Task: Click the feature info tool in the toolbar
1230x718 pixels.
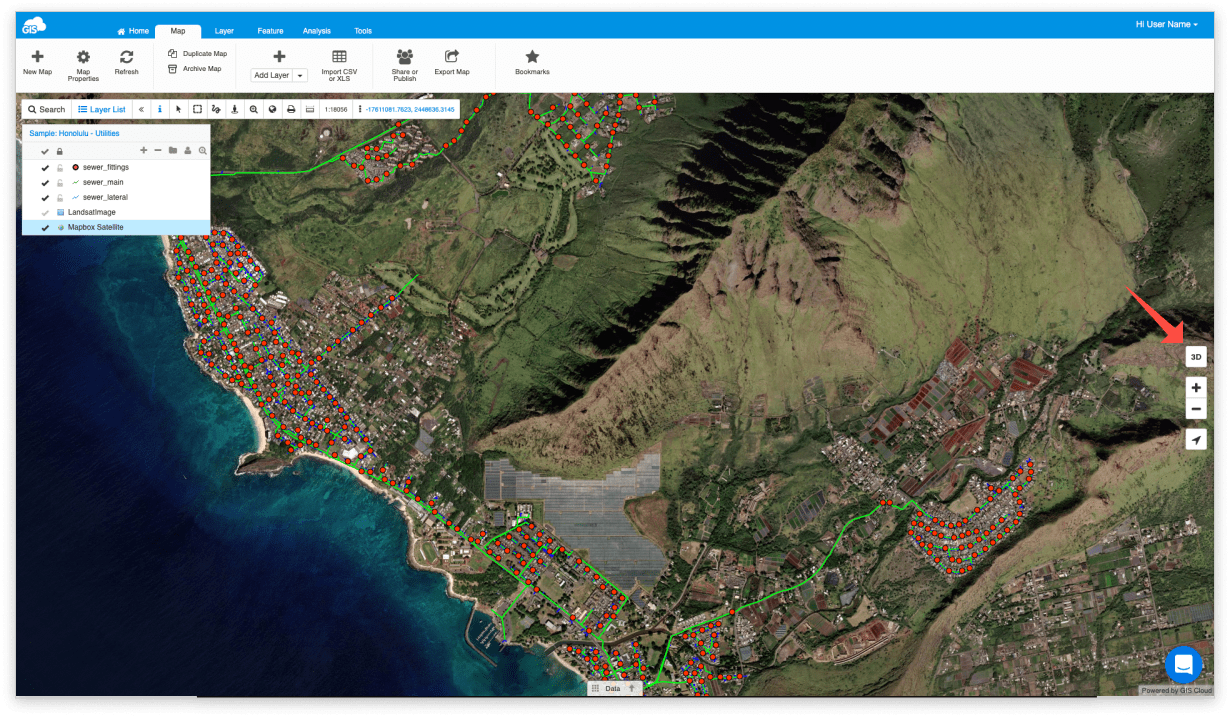Action: coord(159,110)
